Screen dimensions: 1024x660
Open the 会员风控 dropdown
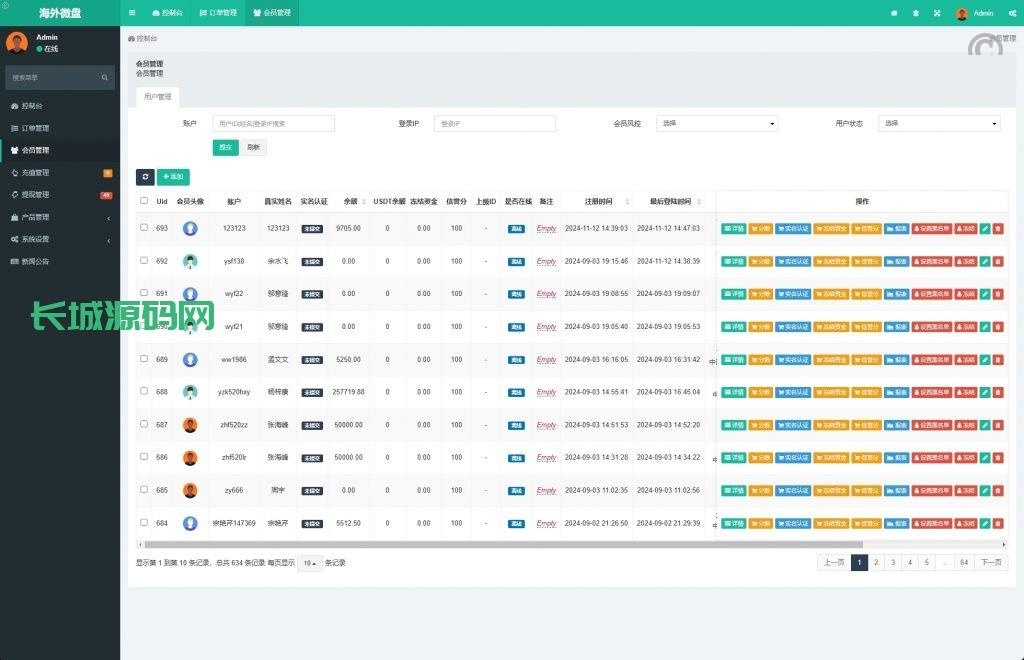coord(717,124)
